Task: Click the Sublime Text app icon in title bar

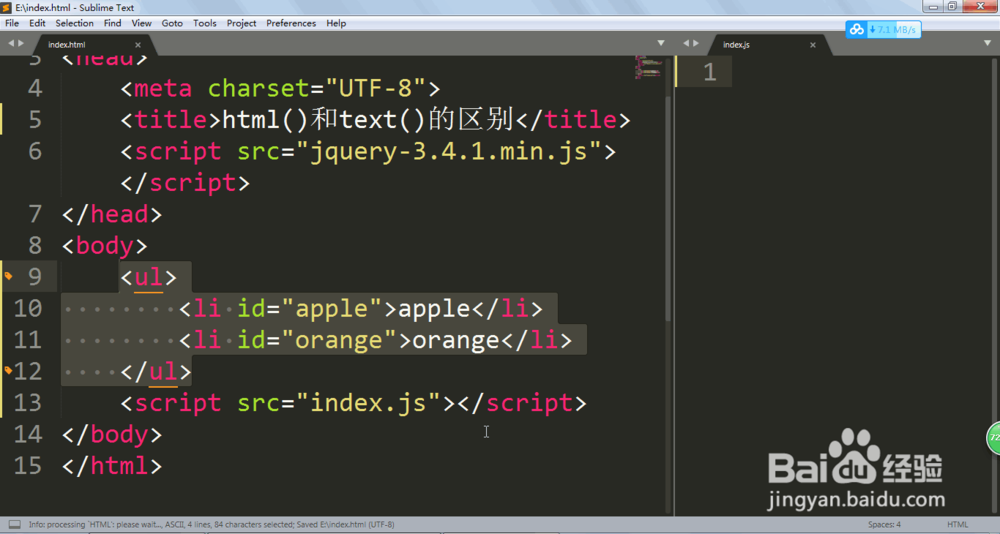Action: pos(6,8)
